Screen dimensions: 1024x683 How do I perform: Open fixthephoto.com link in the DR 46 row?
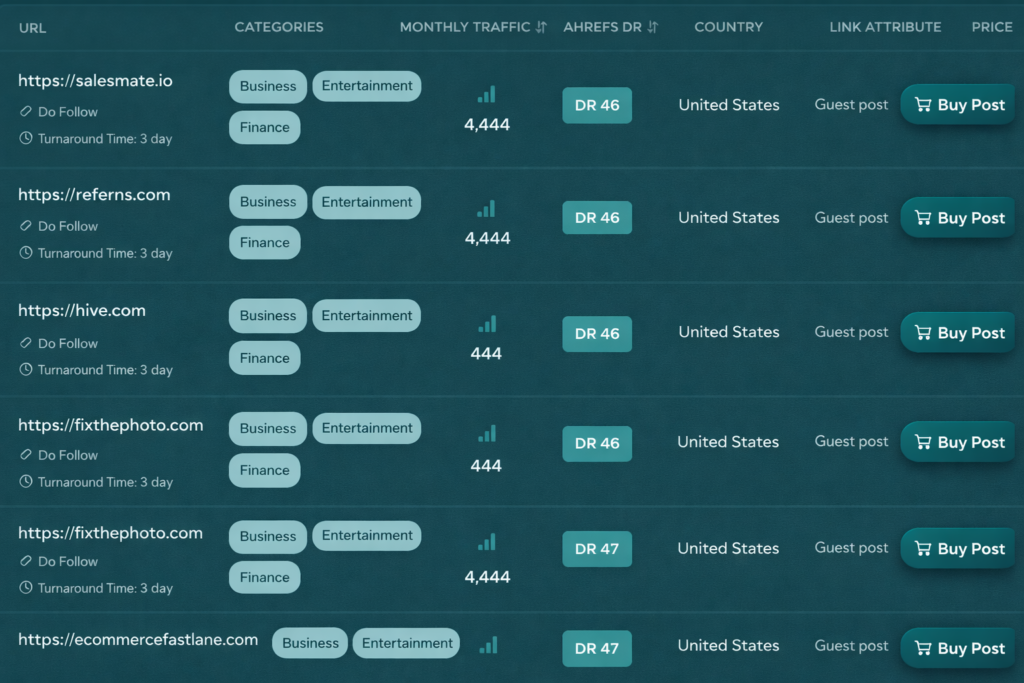point(110,425)
